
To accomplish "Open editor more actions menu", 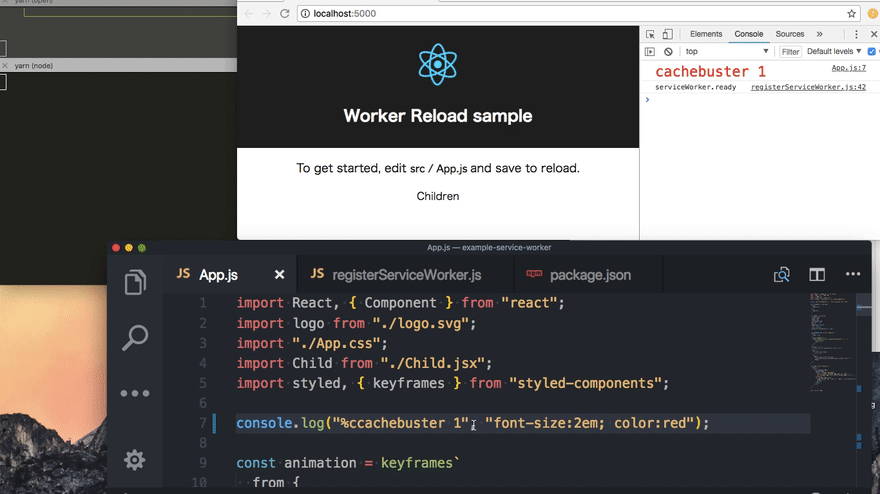I will click(x=853, y=274).
